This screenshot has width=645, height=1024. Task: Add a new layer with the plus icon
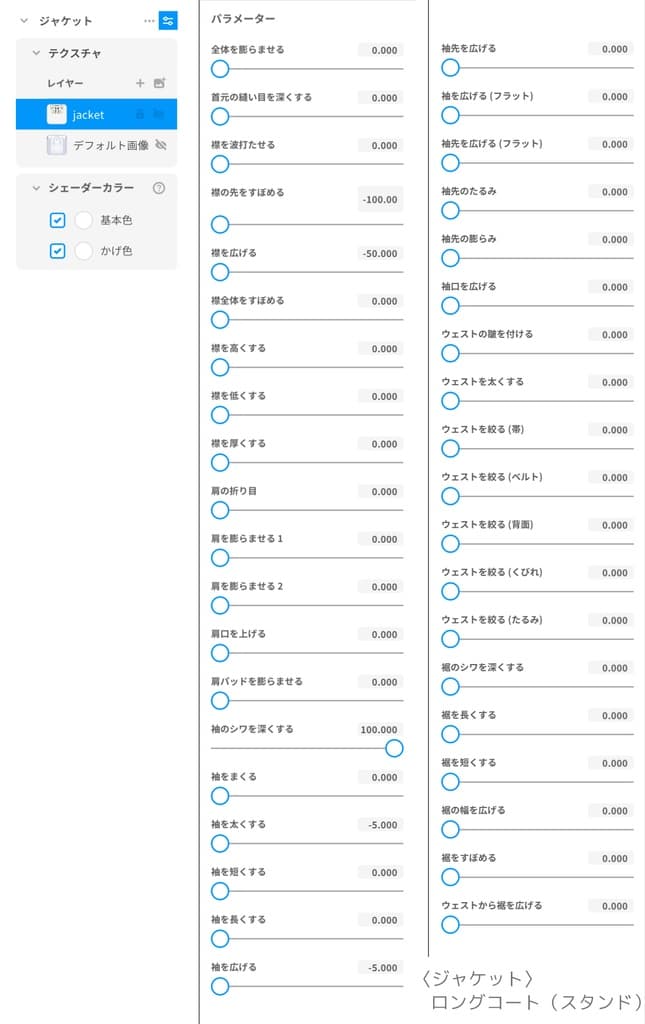(x=140, y=83)
